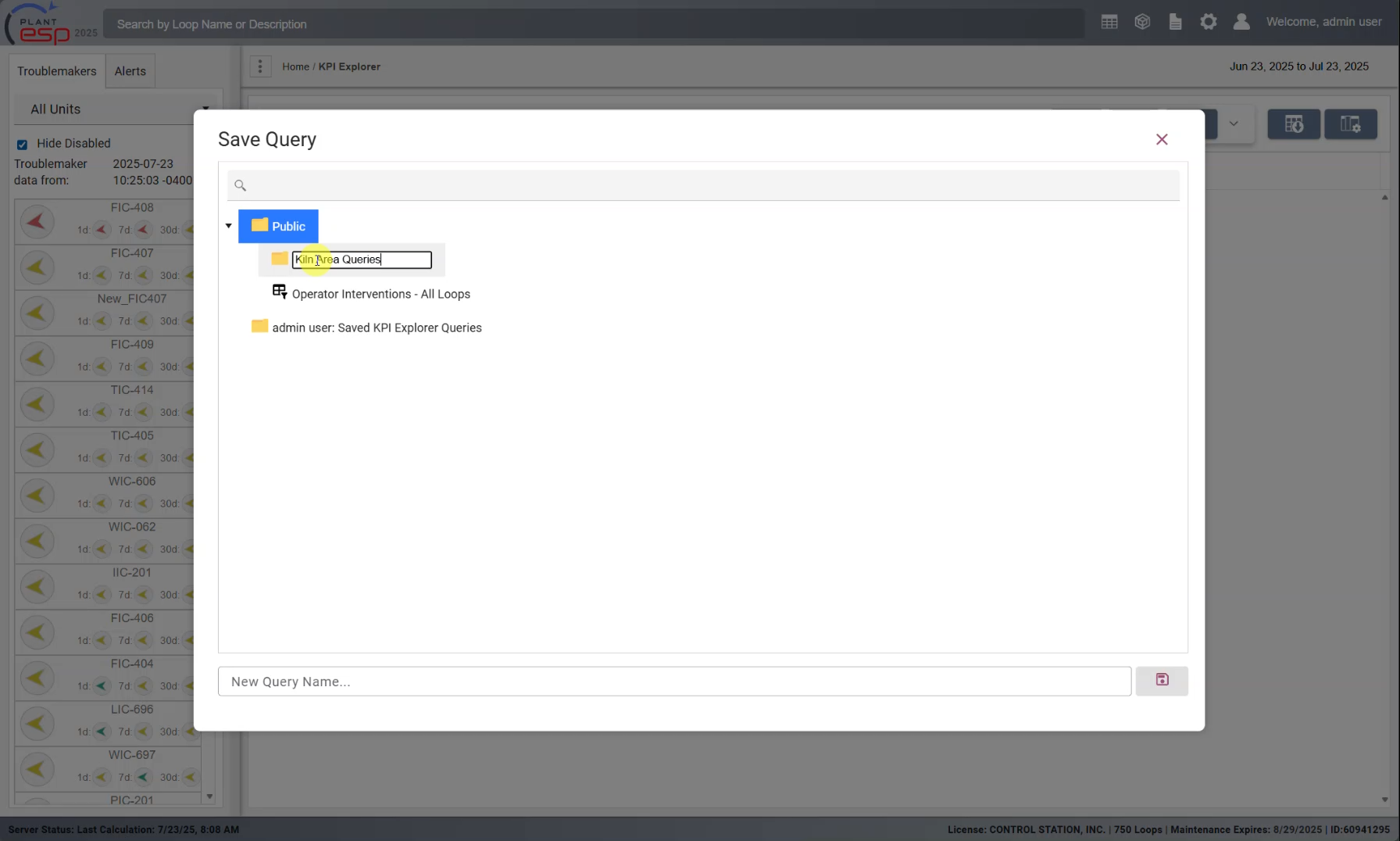Click the WIC-606 status arrow icon
Image resolution: width=1400 pixels, height=841 pixels.
(36, 496)
